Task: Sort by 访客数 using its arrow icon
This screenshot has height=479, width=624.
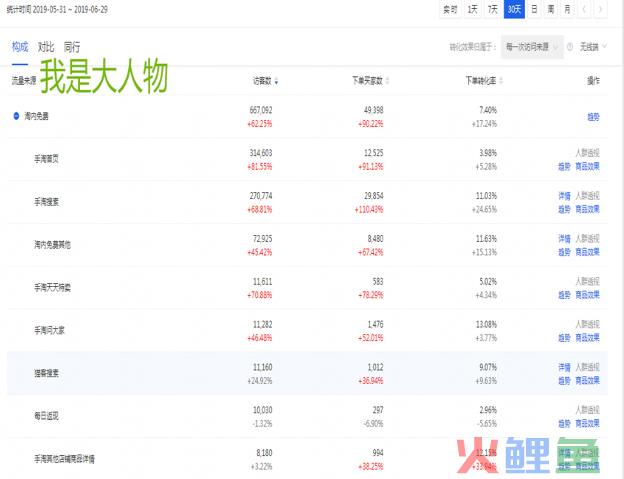Action: click(276, 82)
